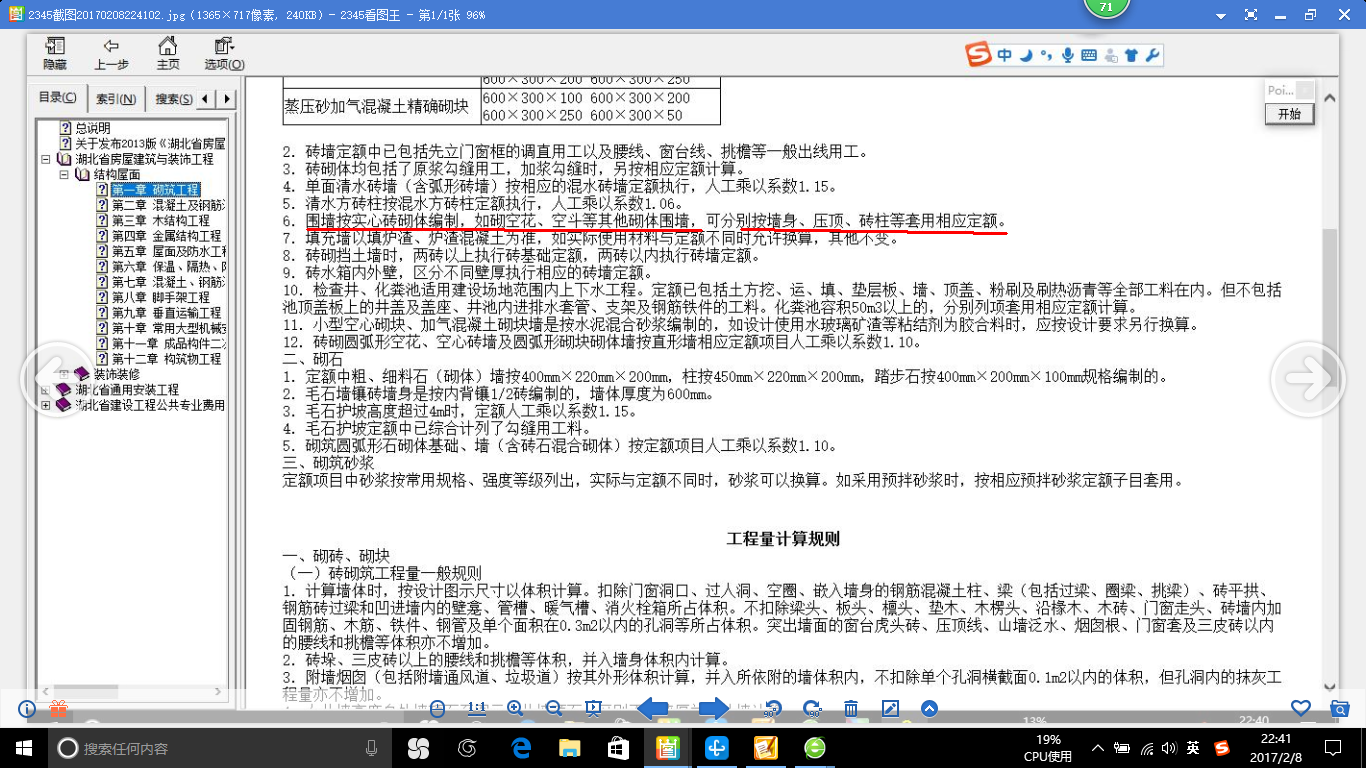Expand the 湖北省建设工程公共专业费用 tree node
Screen dimensions: 1366x768
[x=46, y=405]
